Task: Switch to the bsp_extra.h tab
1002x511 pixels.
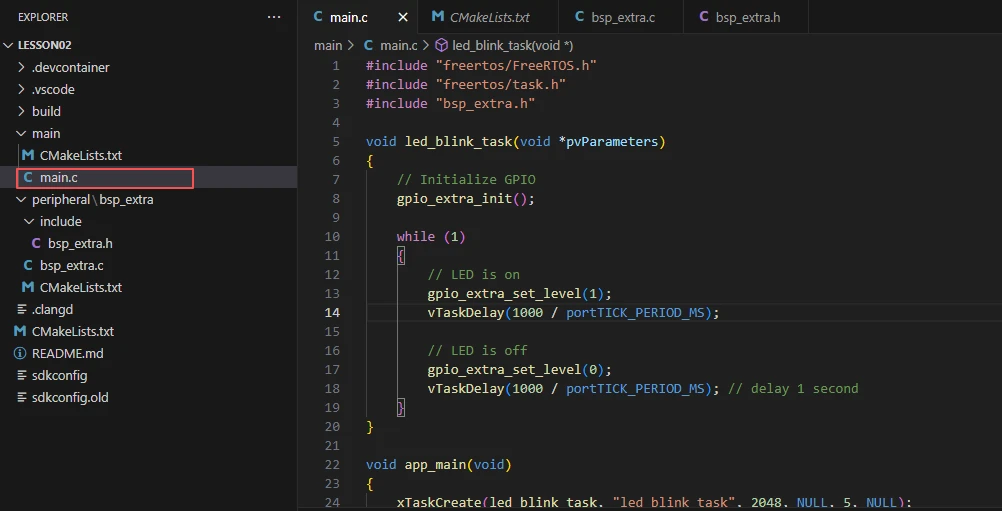Action: [x=747, y=17]
